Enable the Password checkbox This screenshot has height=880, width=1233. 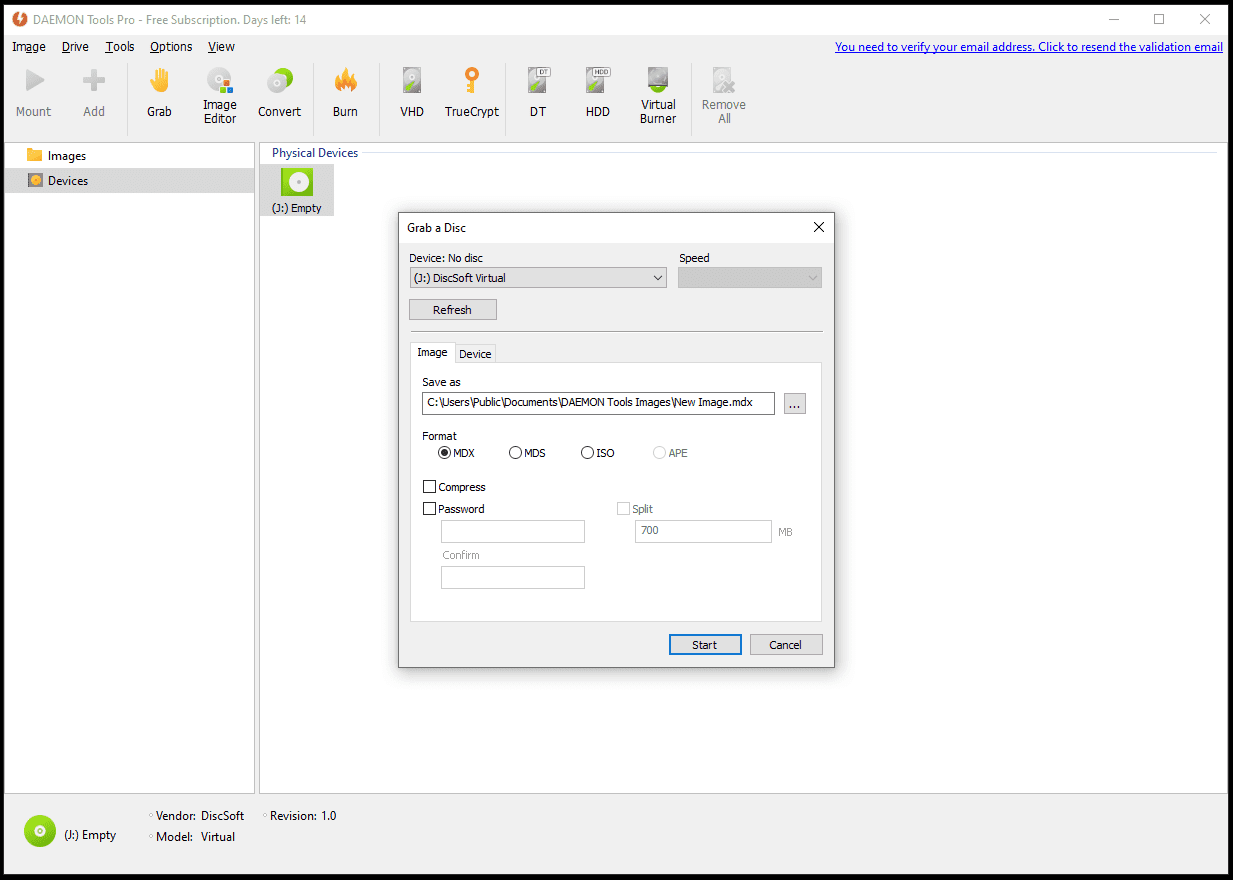(x=430, y=509)
